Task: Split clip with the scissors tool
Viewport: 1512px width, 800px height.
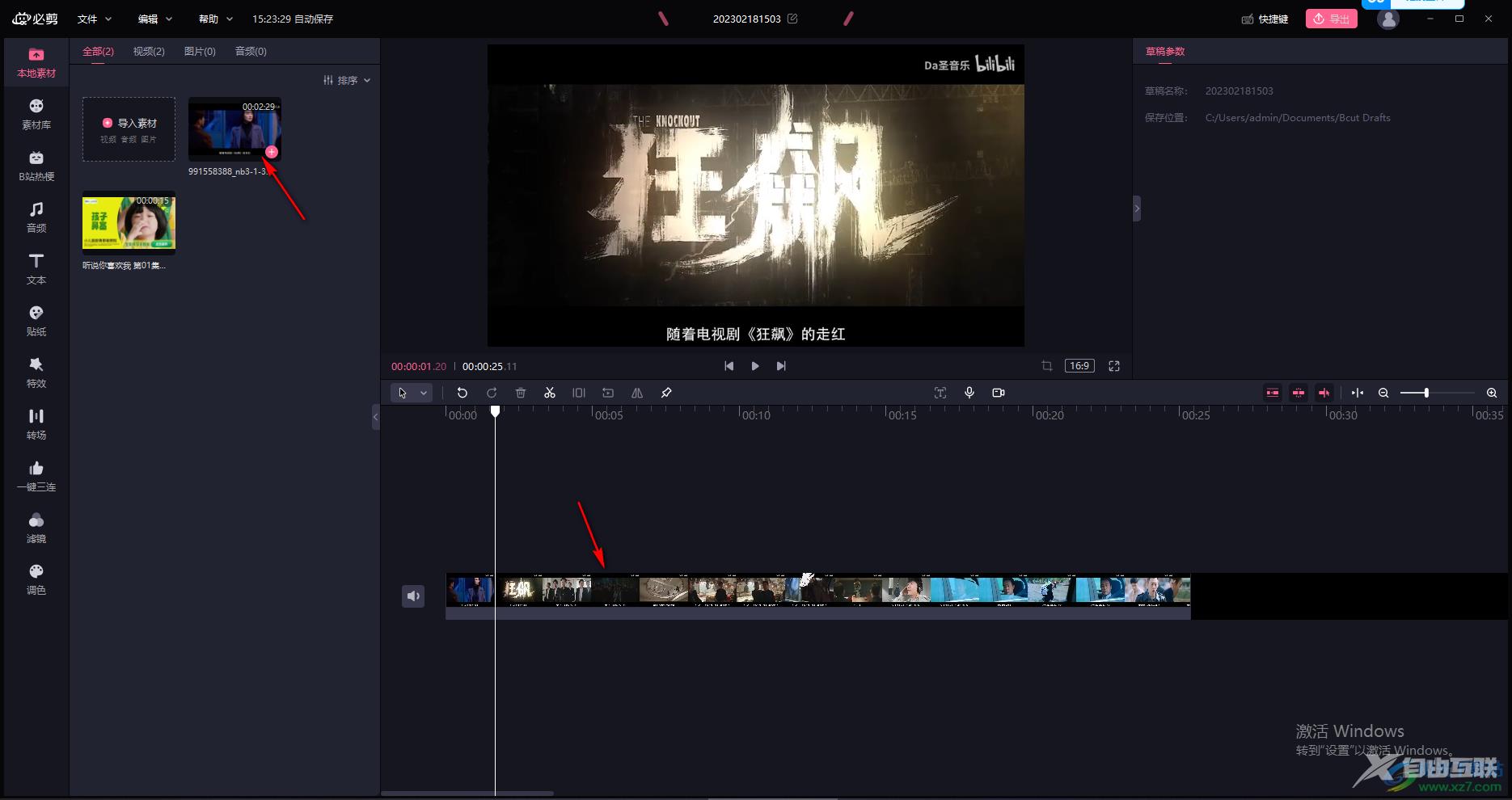Action: 550,393
